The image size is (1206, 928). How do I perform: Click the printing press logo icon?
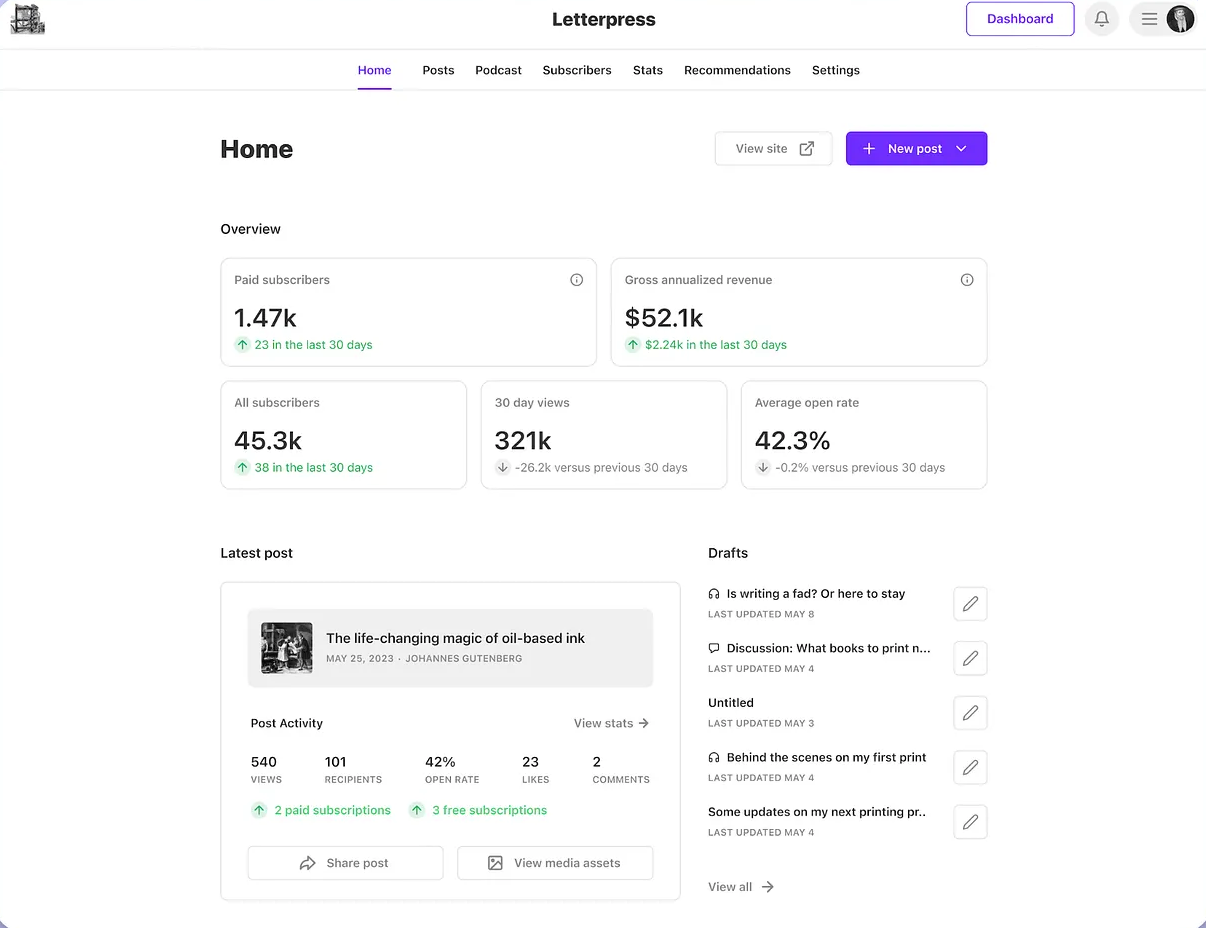click(27, 19)
